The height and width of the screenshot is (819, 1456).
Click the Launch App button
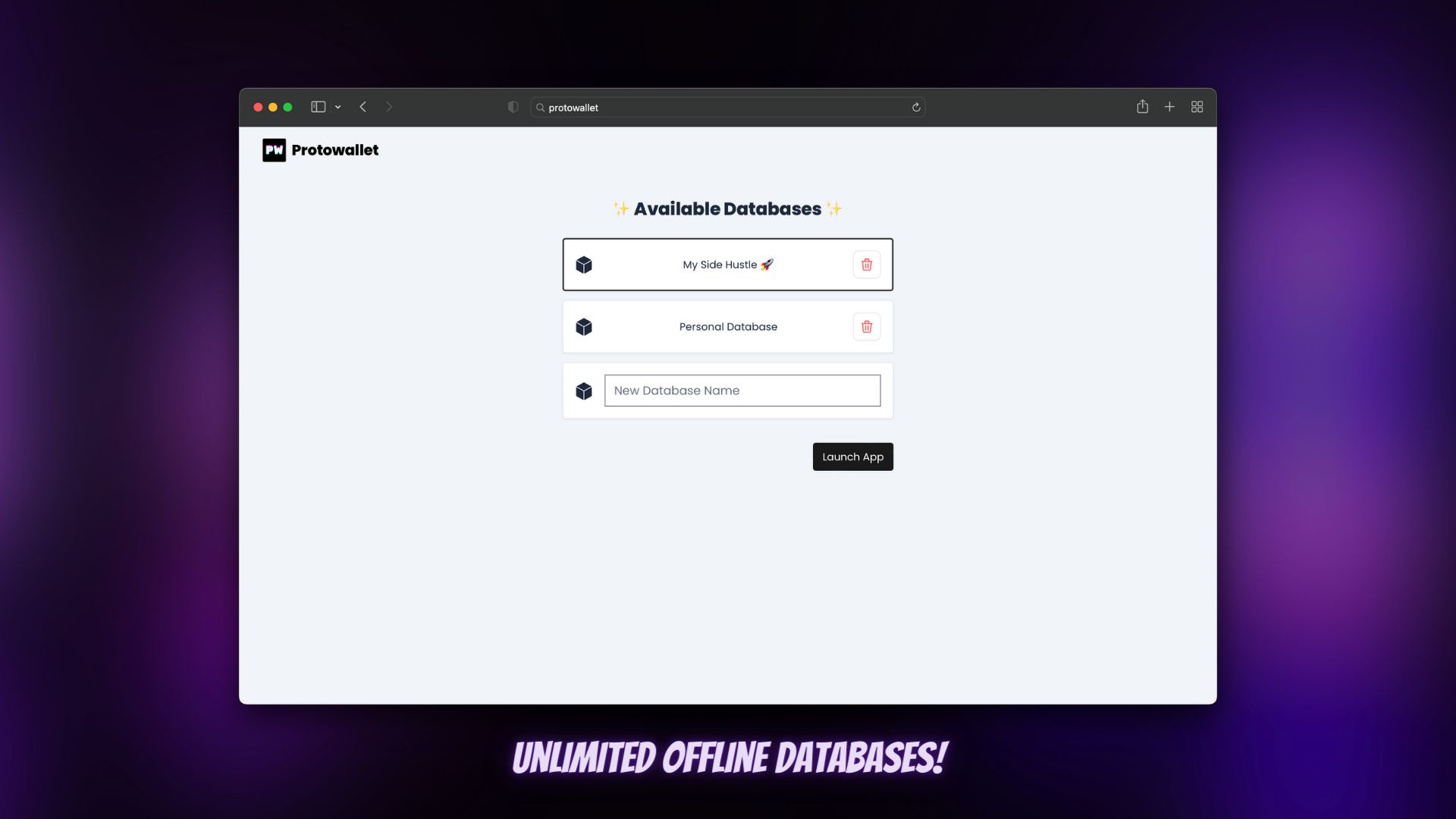pyautogui.click(x=852, y=456)
